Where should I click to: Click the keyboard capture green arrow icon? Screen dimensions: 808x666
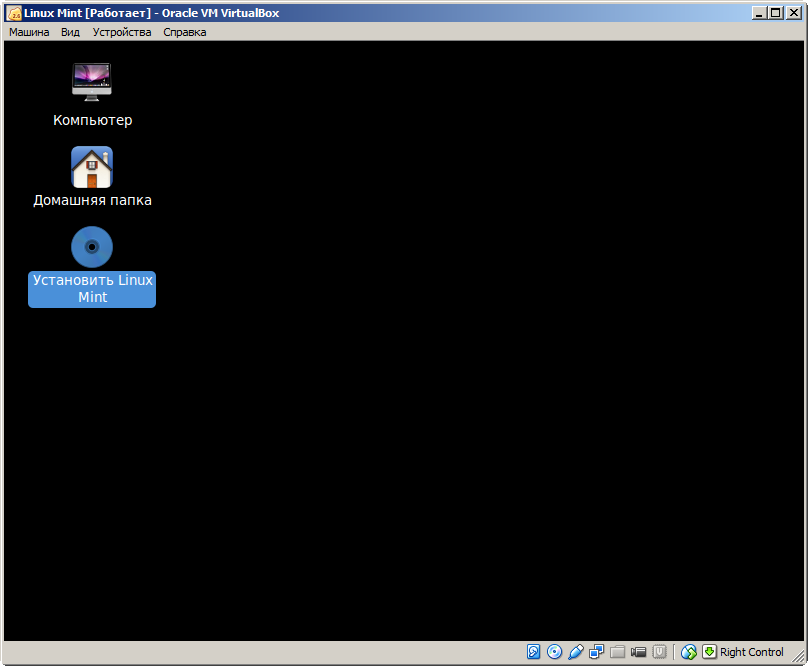709,652
